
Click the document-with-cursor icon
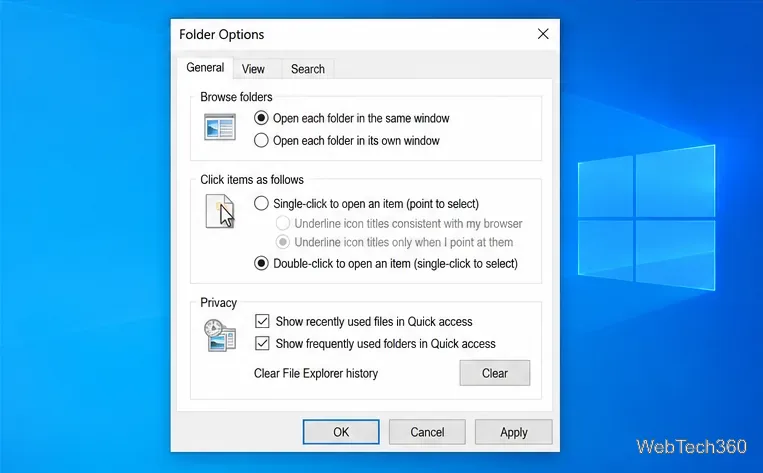tap(220, 211)
